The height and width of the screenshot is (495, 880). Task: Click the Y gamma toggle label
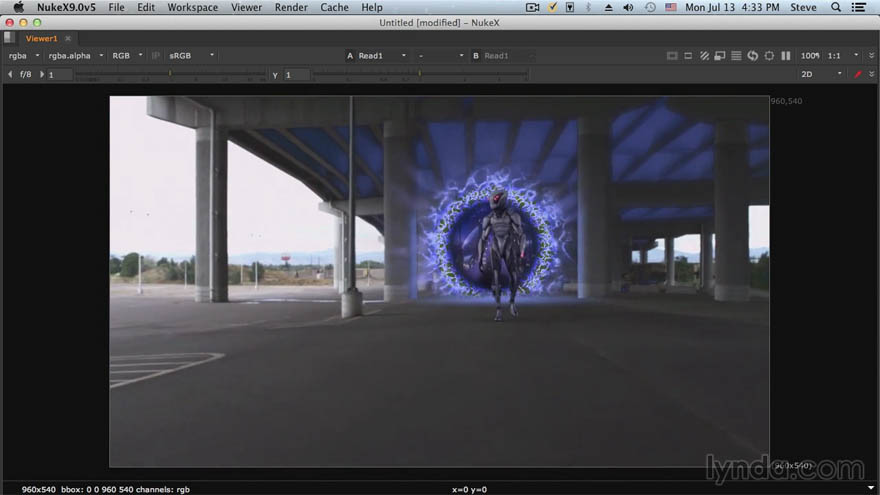click(275, 75)
